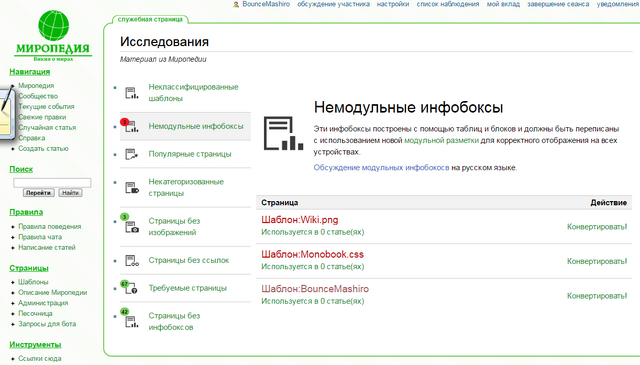Open 'Некатегоризованные страницы' section
Screen dimensions: 640x365
186,187
